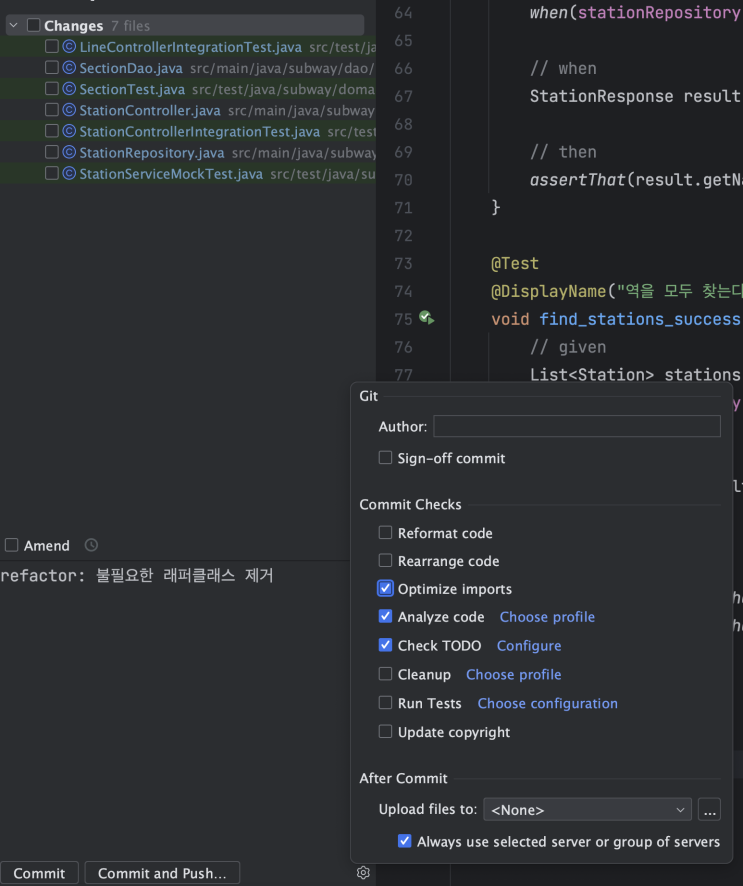Click run test gutter icon at line 75
Image resolution: width=743 pixels, height=886 pixels.
coord(427,318)
